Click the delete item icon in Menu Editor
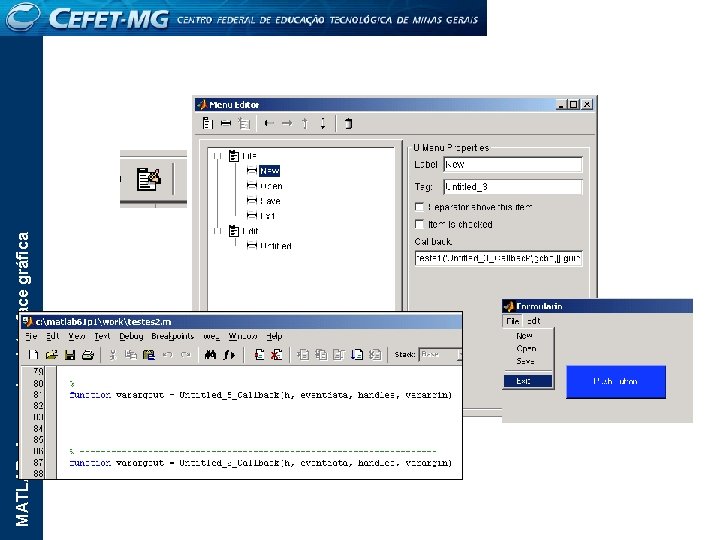Screen dimensions: 720x540 coord(349,123)
